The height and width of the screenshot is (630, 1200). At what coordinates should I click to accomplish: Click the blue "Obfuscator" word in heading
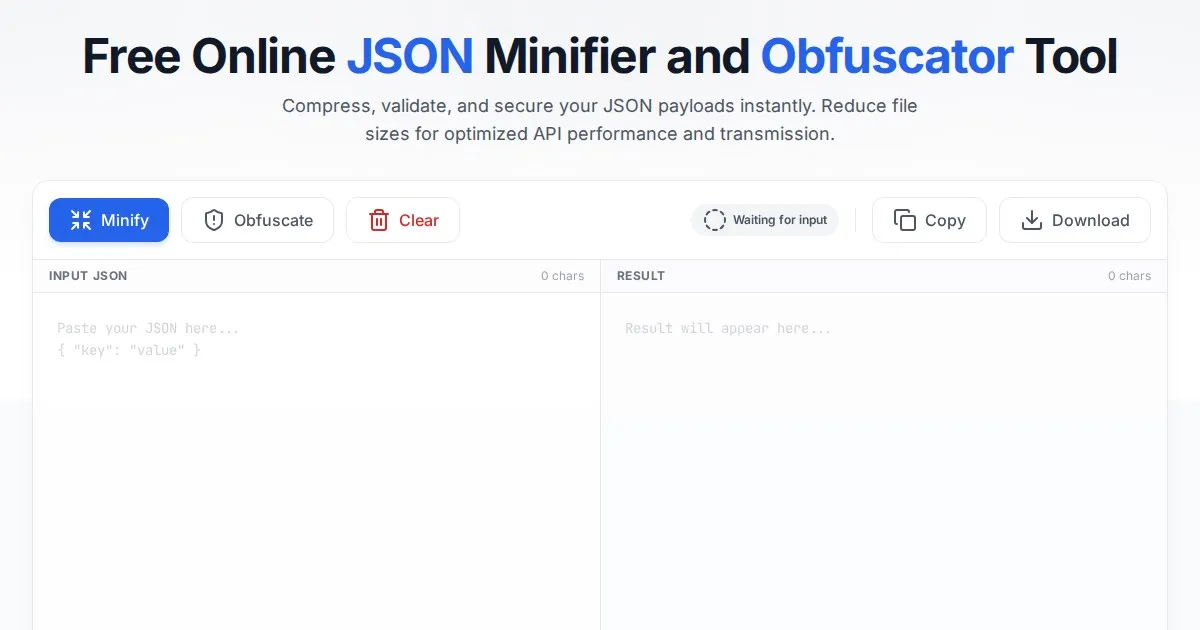(887, 56)
